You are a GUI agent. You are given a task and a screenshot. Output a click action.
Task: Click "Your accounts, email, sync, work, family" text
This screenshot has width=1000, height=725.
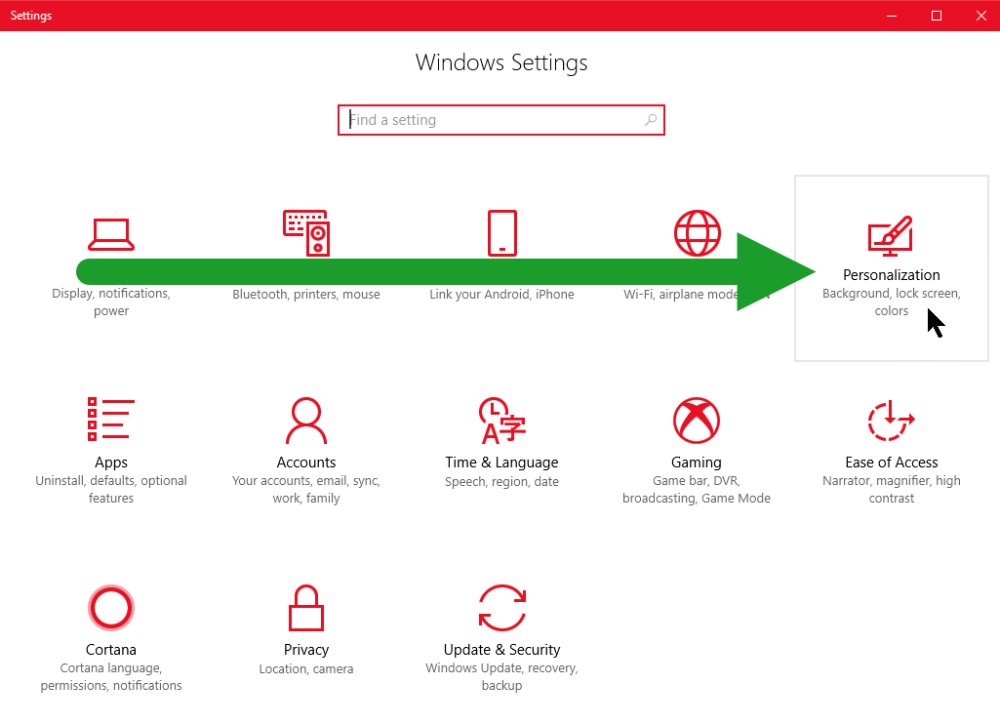pos(306,489)
